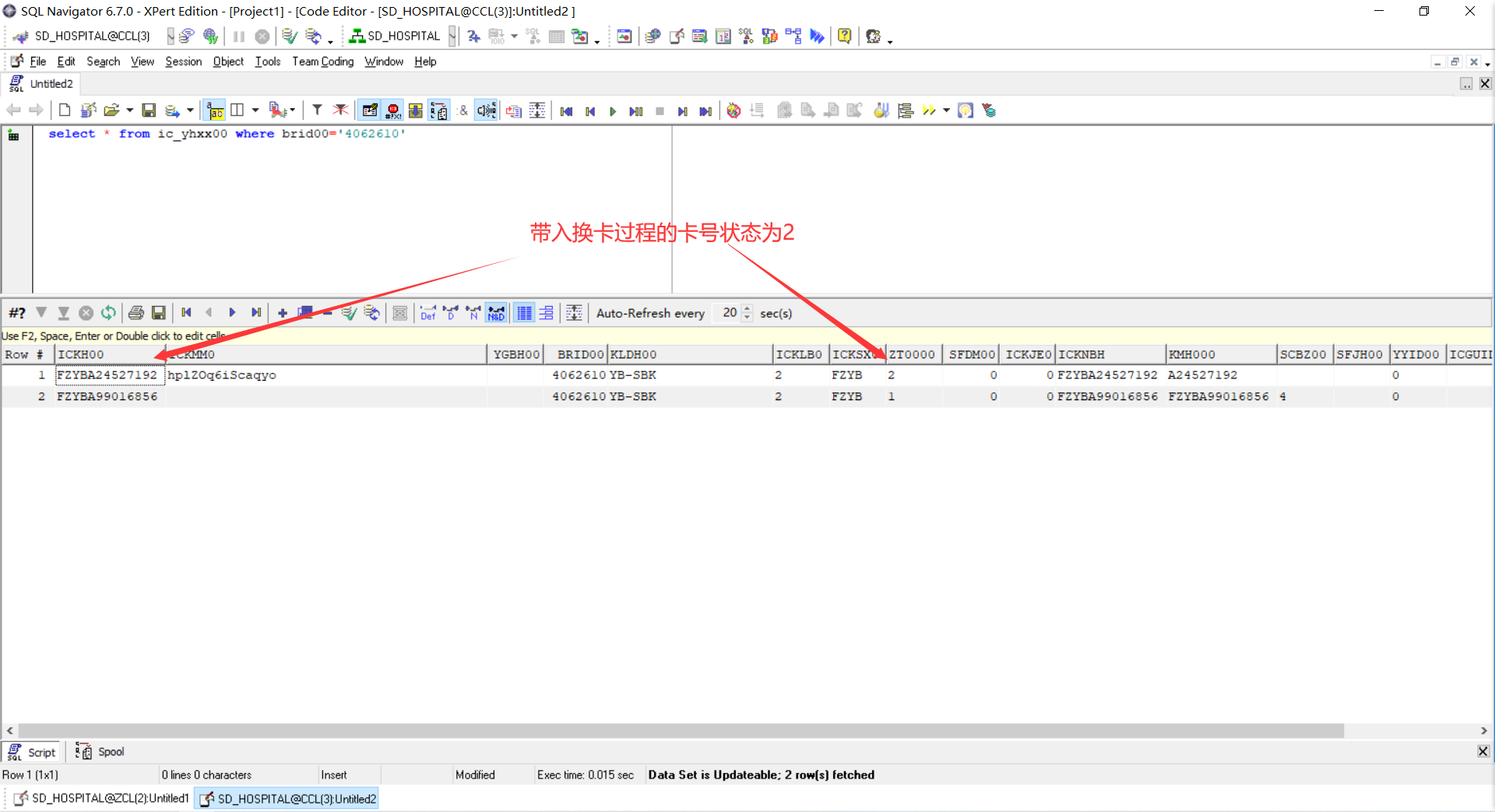
Task: Click the yellow help question icon
Action: coord(844,36)
